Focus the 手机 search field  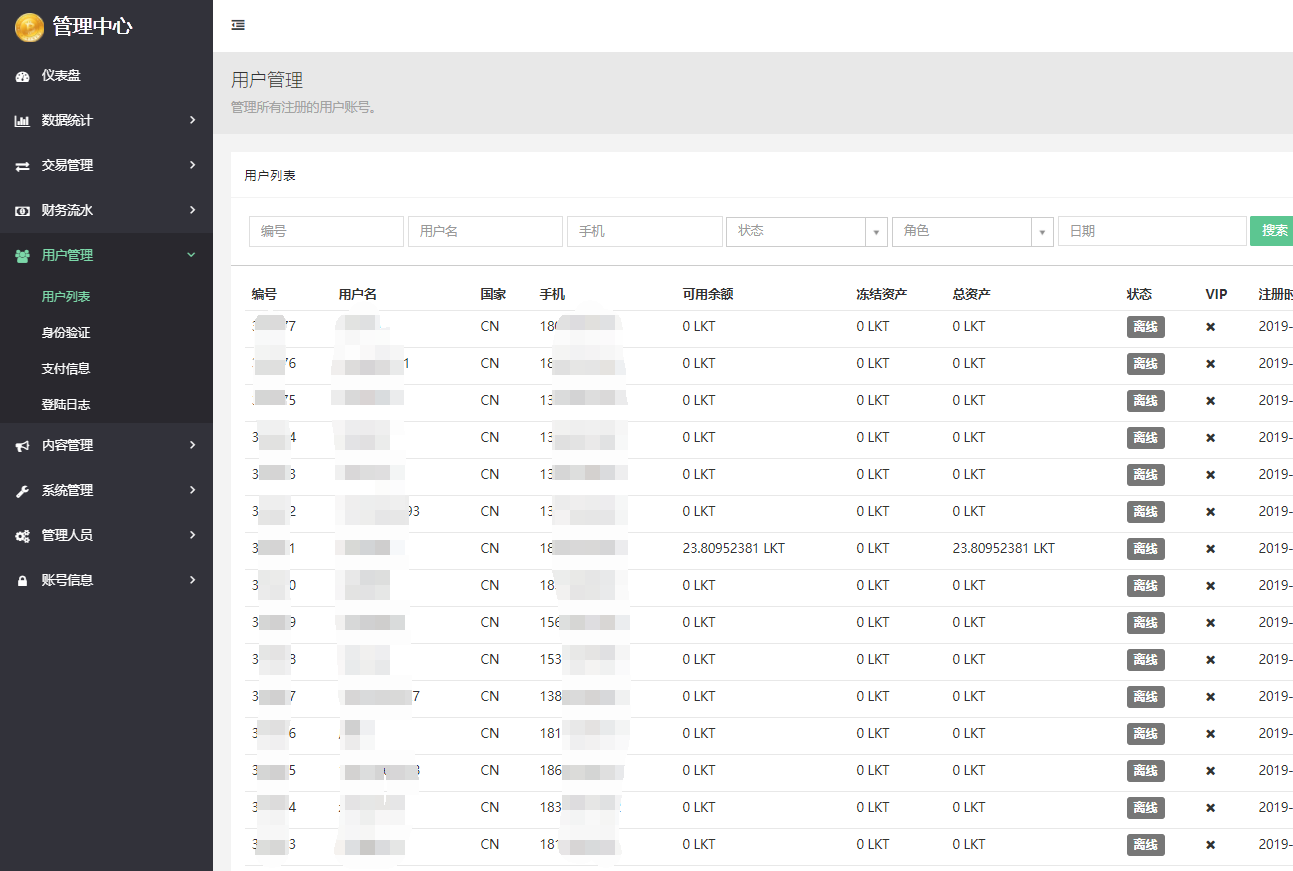click(x=644, y=231)
